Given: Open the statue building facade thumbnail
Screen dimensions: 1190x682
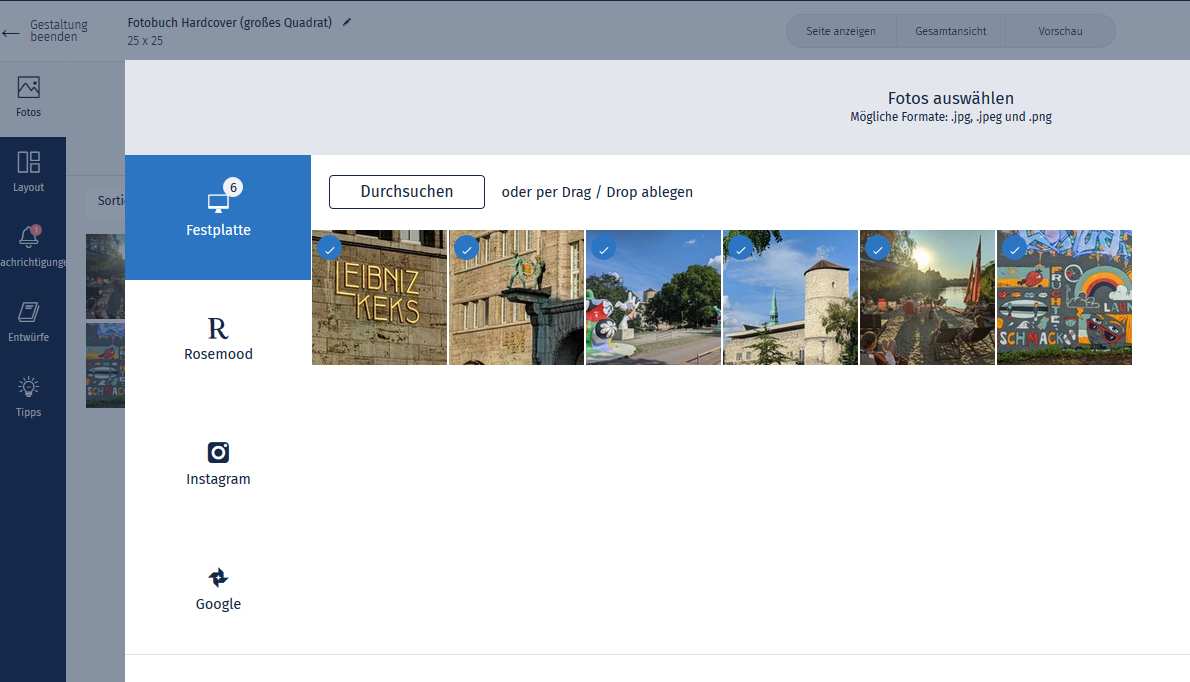Looking at the screenshot, I should (x=516, y=297).
